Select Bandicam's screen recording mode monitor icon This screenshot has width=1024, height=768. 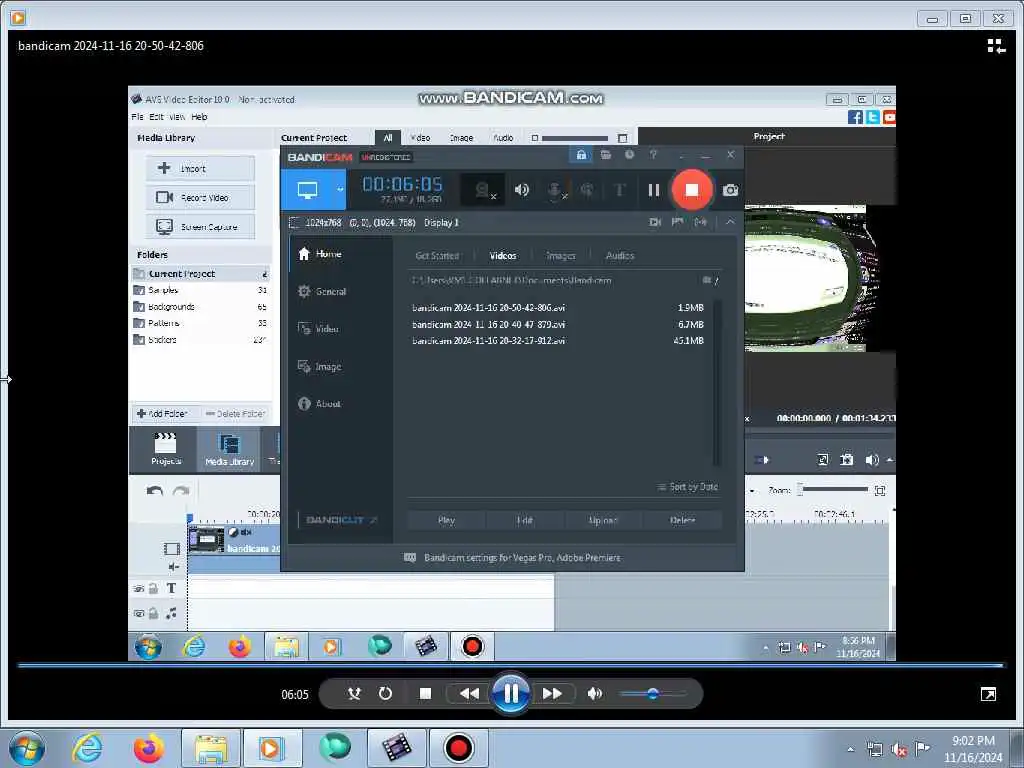[x=308, y=190]
